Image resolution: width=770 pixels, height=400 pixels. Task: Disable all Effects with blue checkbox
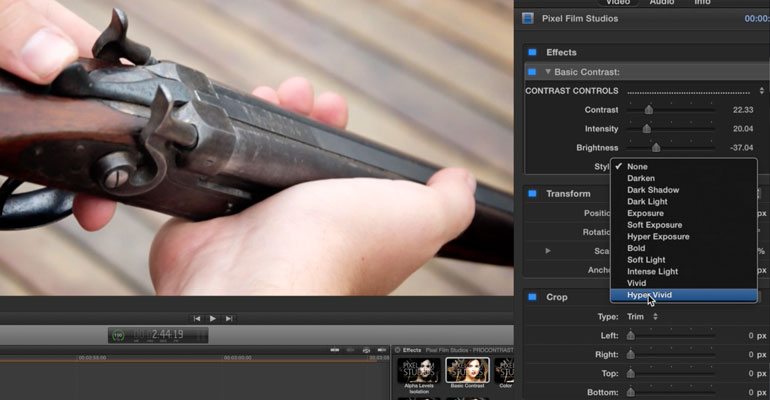532,52
